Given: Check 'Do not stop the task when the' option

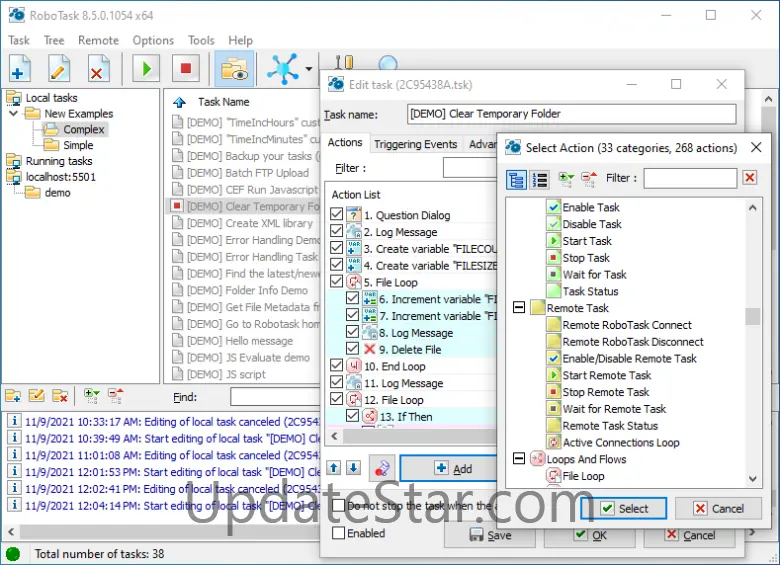Looking at the screenshot, I should [339, 505].
